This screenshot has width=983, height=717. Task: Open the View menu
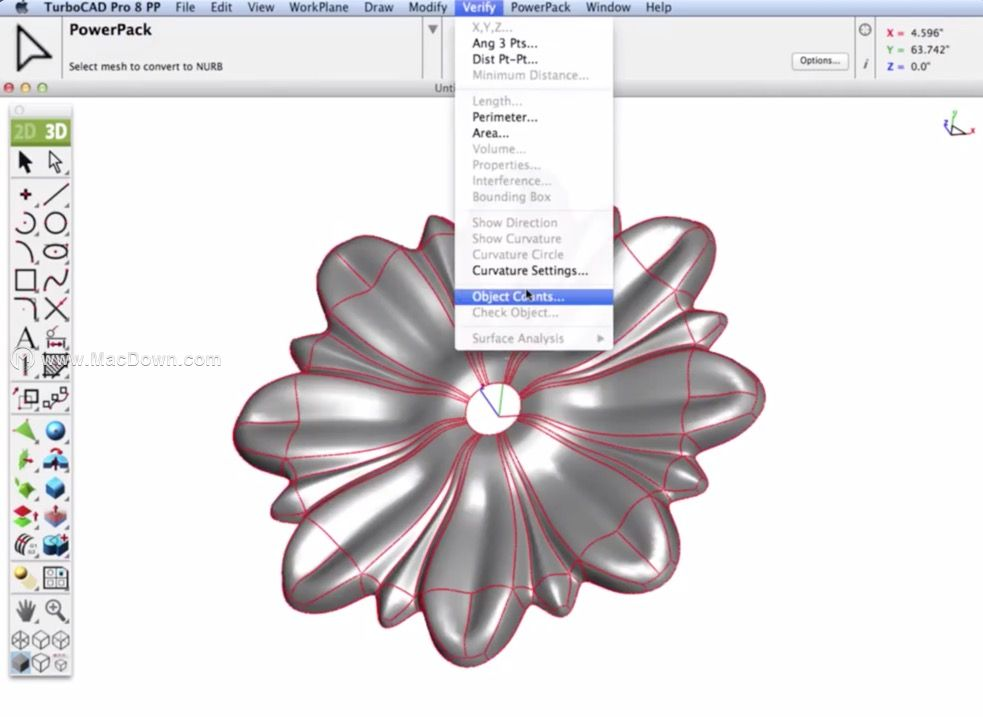tap(260, 8)
